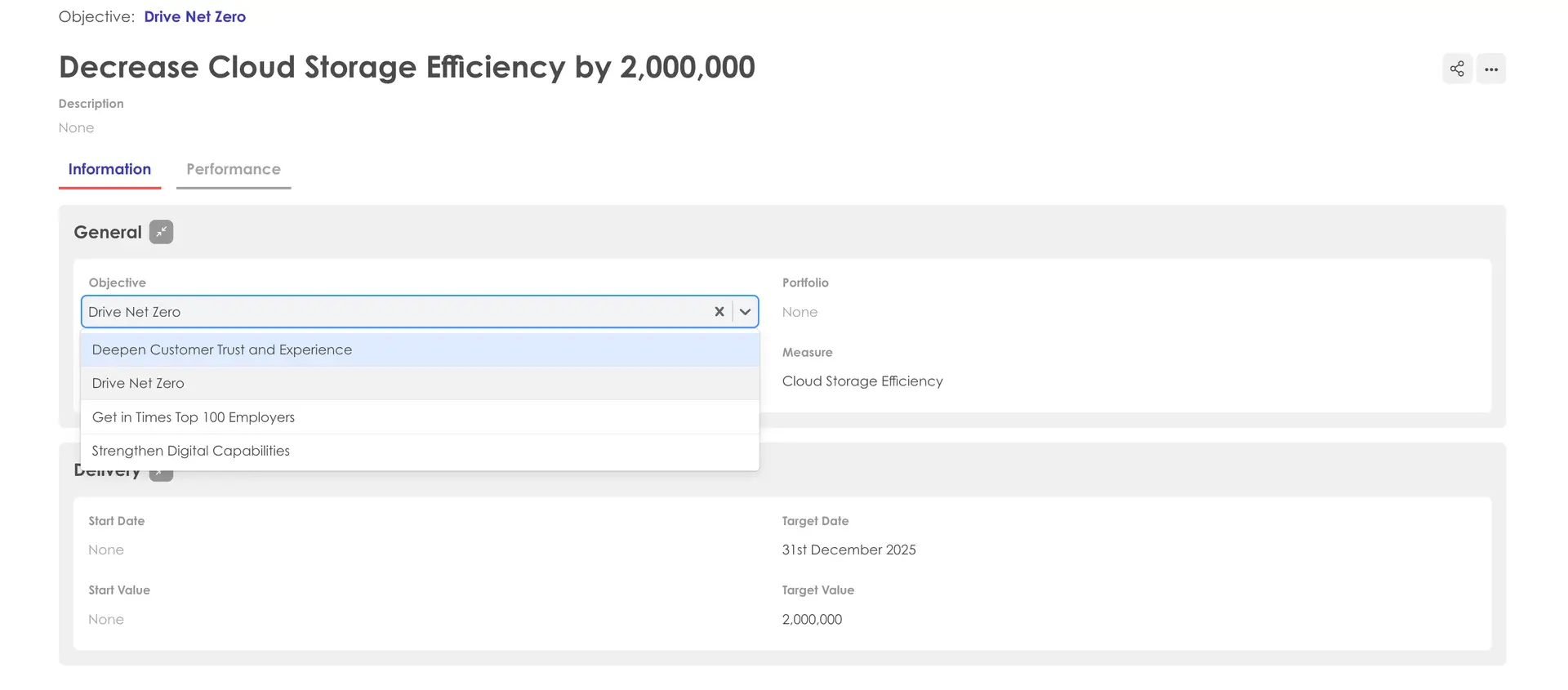Image resolution: width=1568 pixels, height=690 pixels.
Task: Follow the Drive Net Zero objective link
Action: 195,16
